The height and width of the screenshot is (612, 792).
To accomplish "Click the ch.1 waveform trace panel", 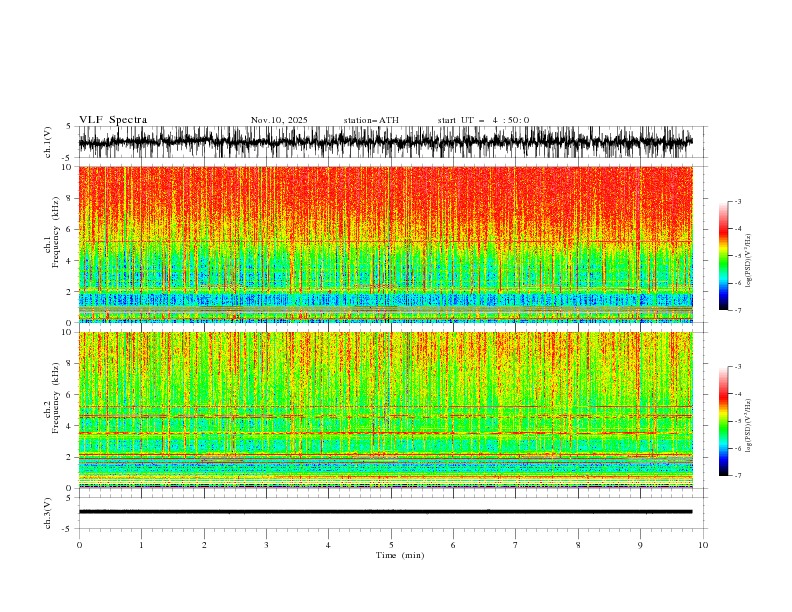I will [x=393, y=142].
